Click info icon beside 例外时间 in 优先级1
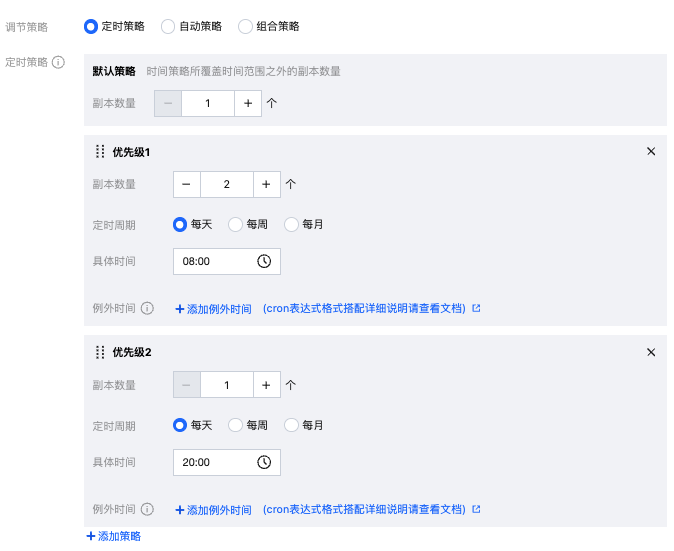This screenshot has width=674, height=551. (x=147, y=308)
